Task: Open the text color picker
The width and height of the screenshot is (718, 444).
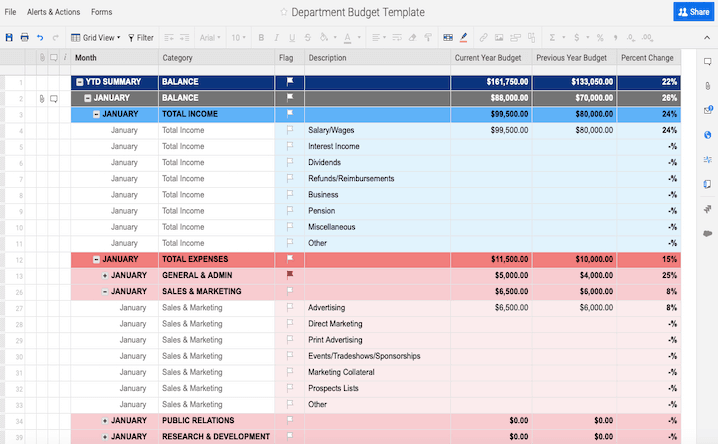Action: pos(348,37)
